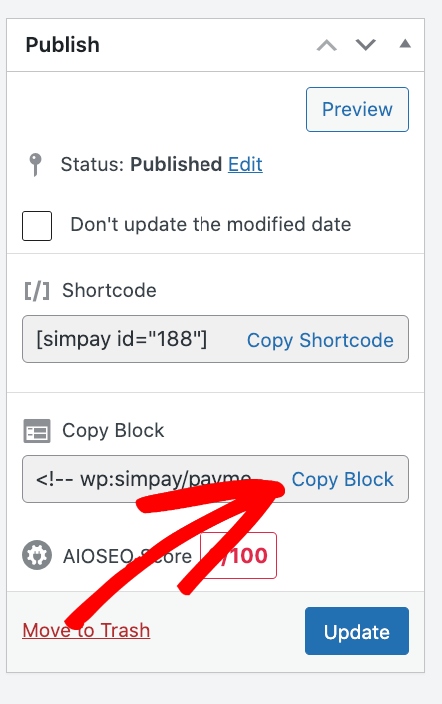Edit the Published status
This screenshot has width=442, height=704.
pyautogui.click(x=245, y=164)
